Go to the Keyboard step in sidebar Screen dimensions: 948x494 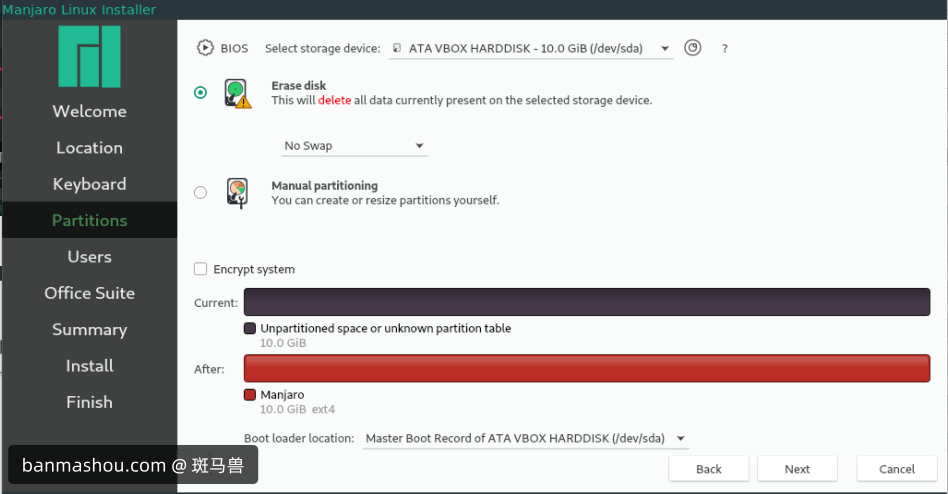pos(89,184)
